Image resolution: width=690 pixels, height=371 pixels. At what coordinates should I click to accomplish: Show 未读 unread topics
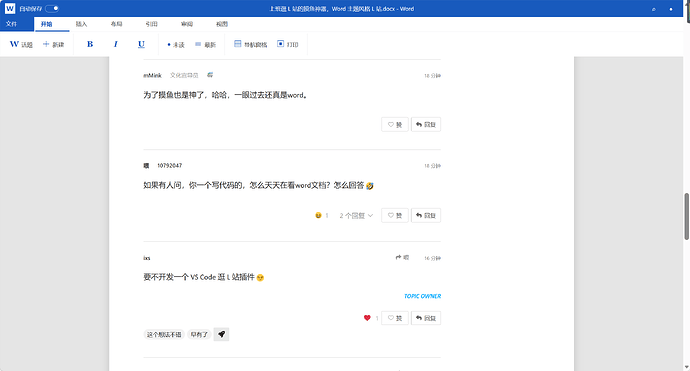coord(176,44)
